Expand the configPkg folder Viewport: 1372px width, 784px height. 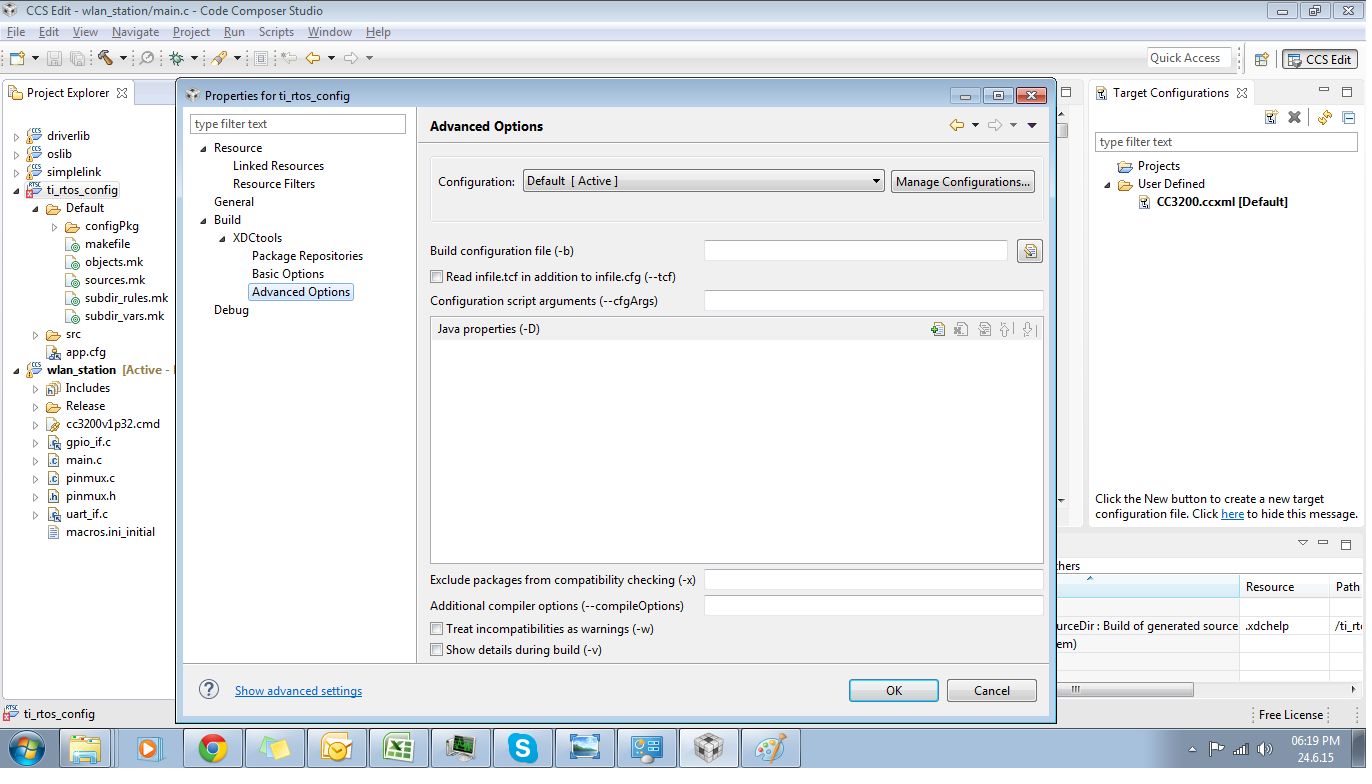click(54, 226)
